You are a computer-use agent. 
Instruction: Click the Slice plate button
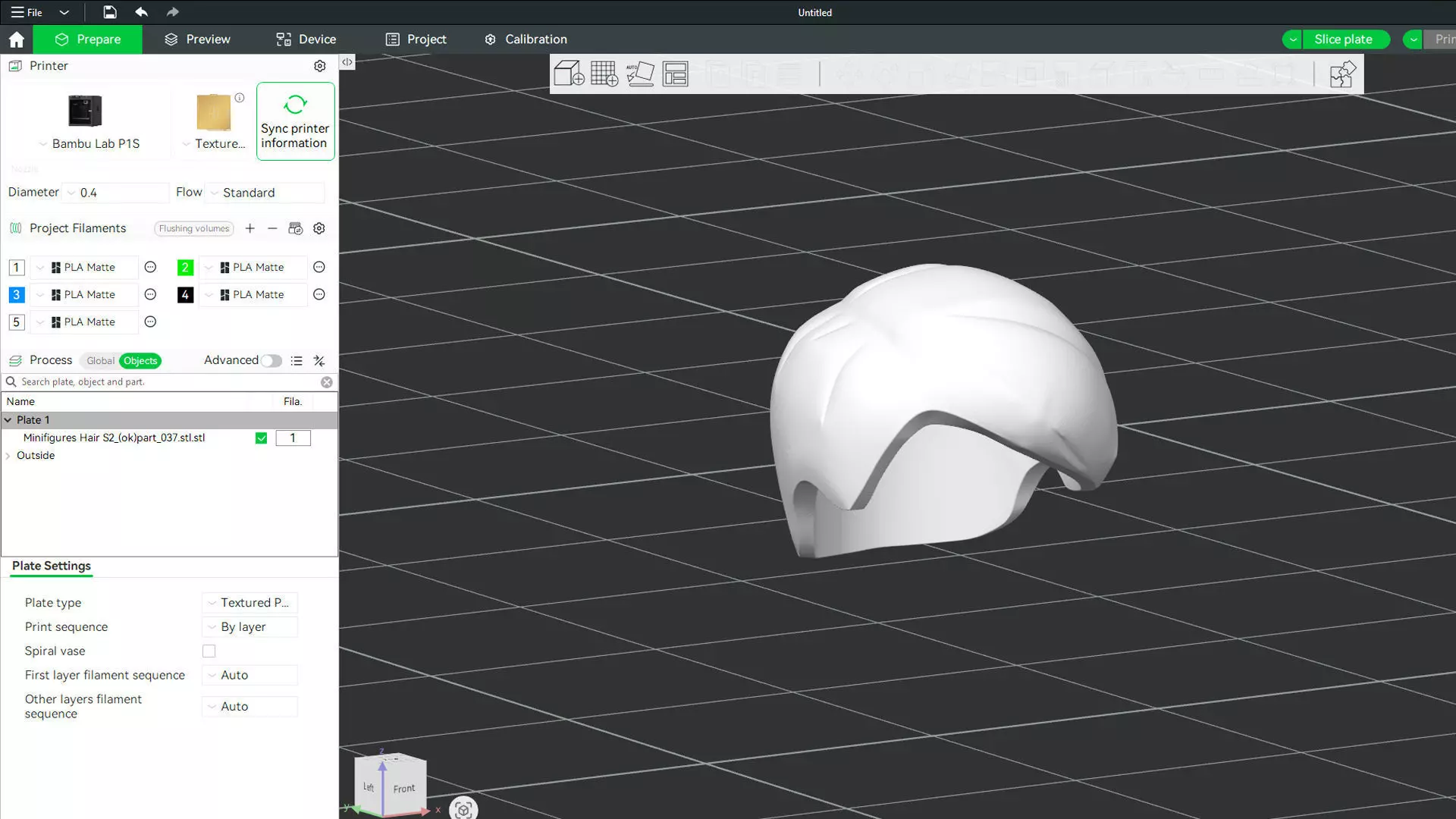1343,39
